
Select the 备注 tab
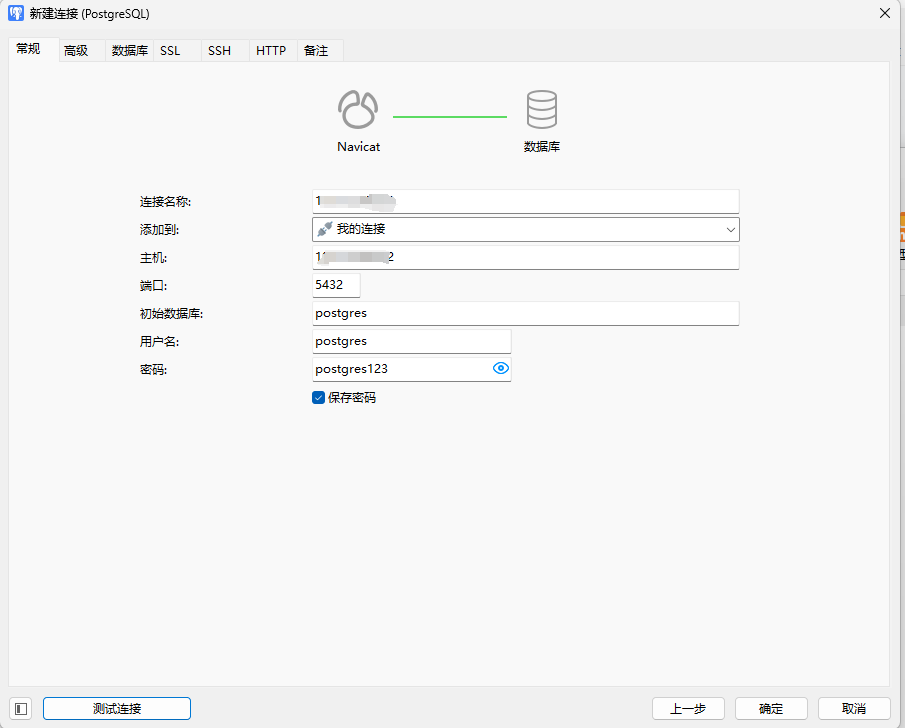(x=319, y=49)
